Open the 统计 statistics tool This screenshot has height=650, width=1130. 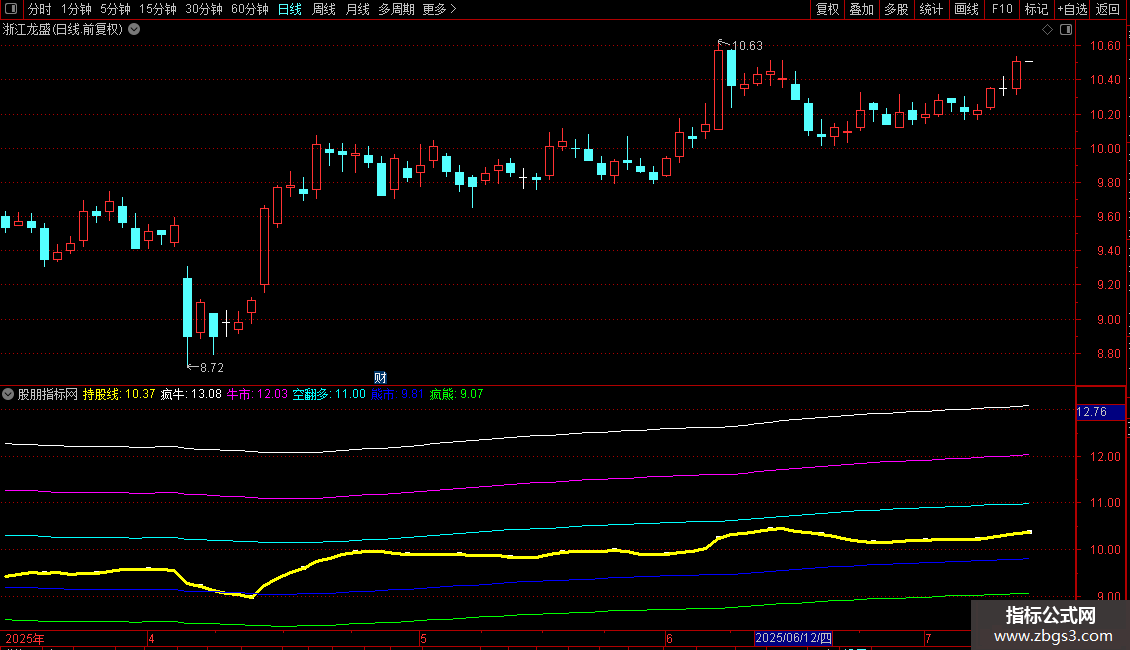[931, 9]
